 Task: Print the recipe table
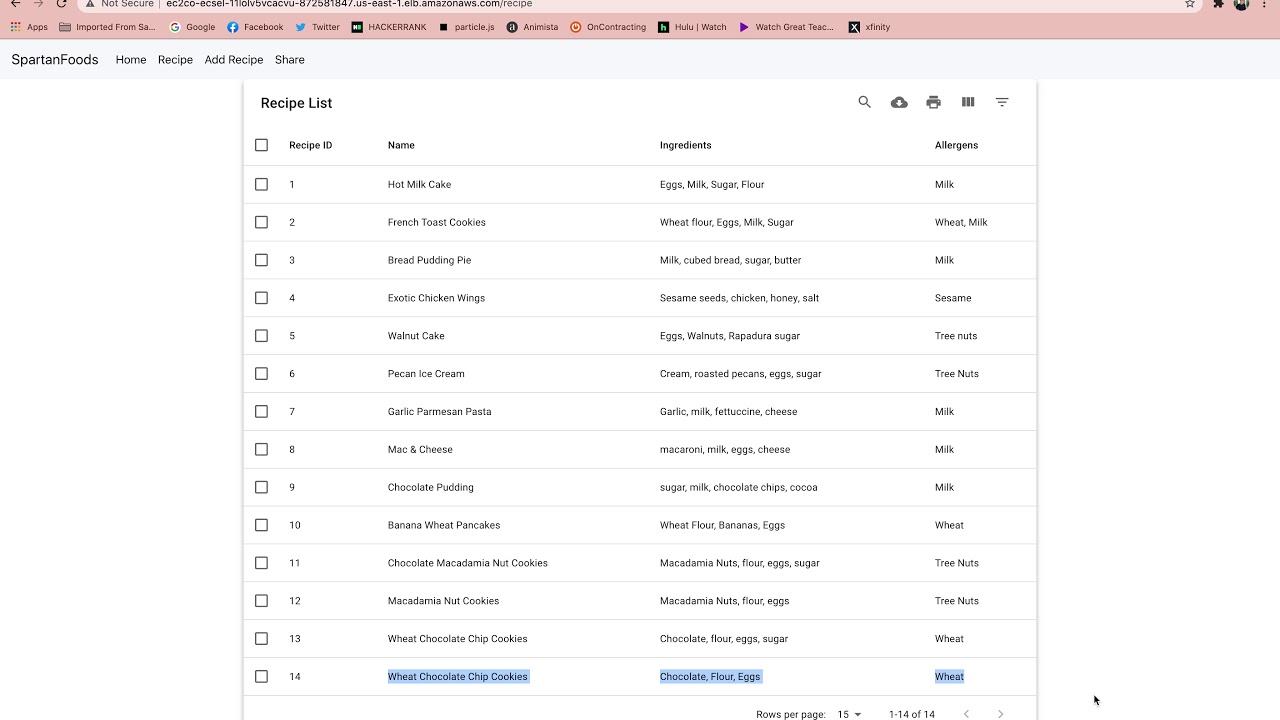934,102
